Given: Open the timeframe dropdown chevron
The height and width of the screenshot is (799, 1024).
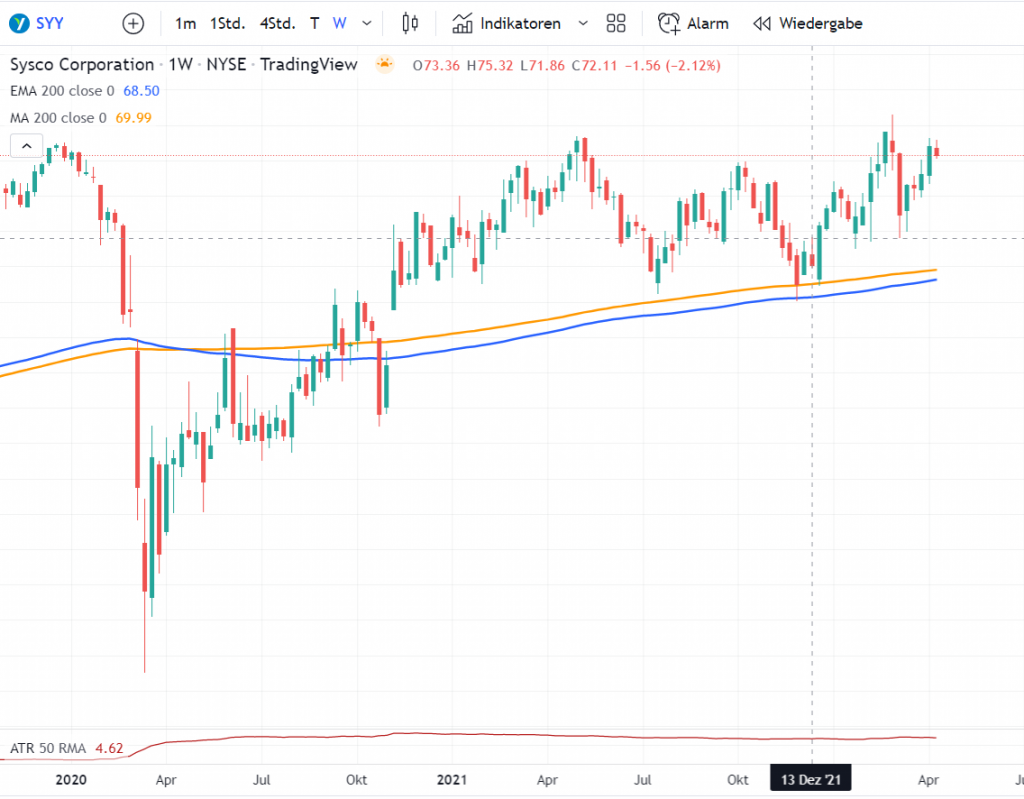Looking at the screenshot, I should 367,23.
